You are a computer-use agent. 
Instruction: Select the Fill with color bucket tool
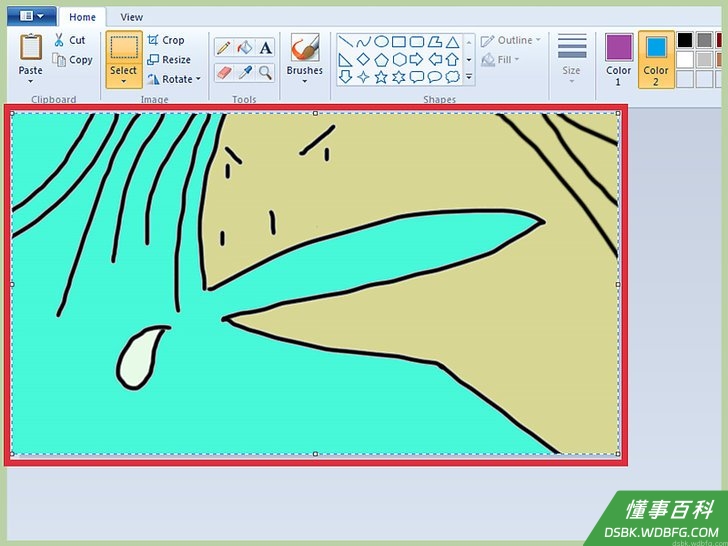pyautogui.click(x=245, y=47)
